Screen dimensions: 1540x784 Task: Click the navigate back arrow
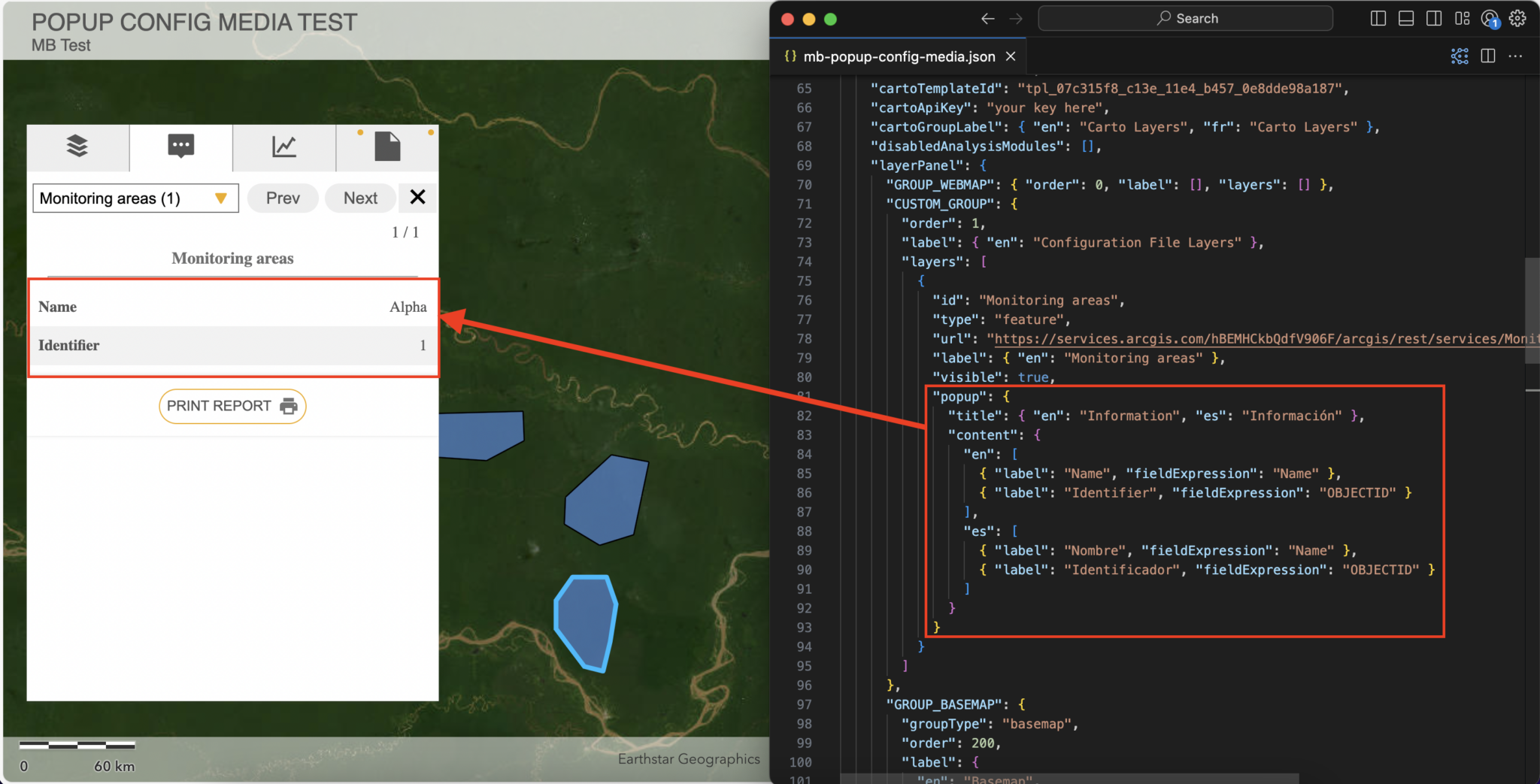987,18
